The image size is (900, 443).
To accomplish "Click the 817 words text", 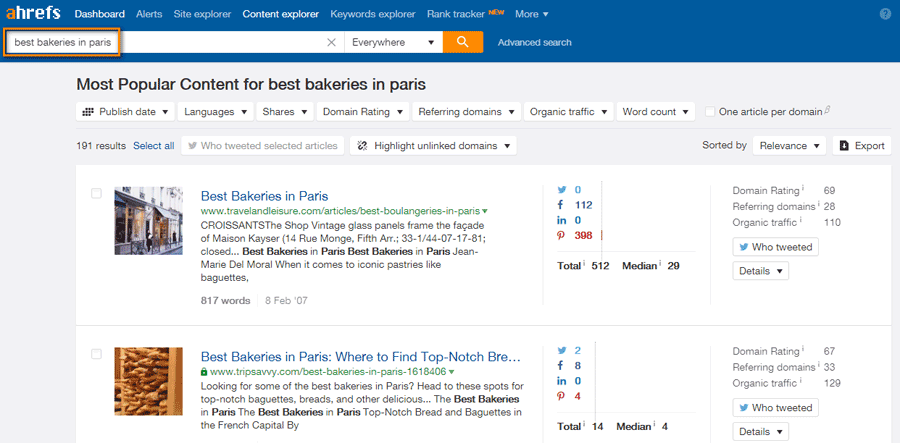I will (226, 300).
